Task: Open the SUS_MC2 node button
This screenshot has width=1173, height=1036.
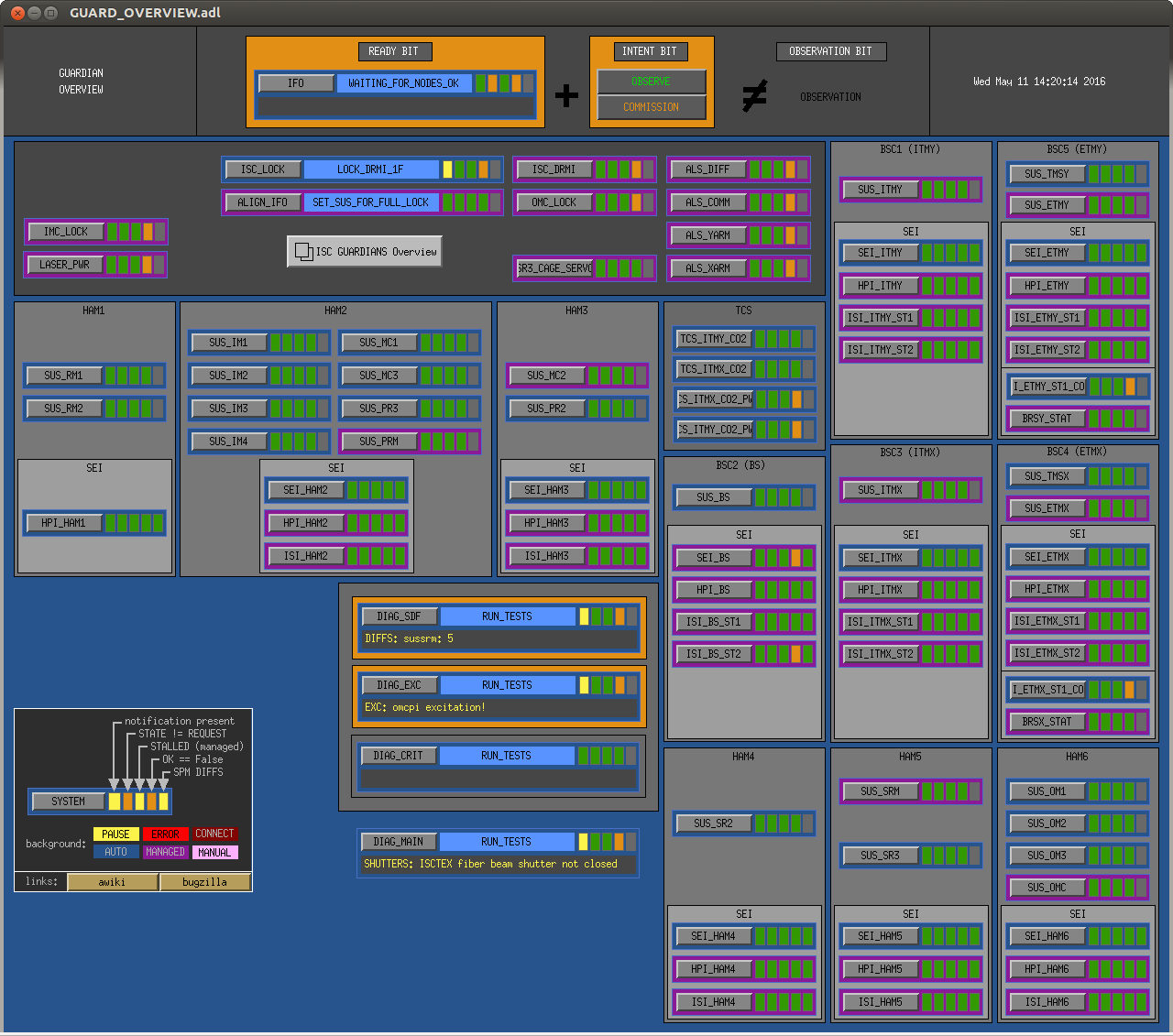Action: [547, 376]
